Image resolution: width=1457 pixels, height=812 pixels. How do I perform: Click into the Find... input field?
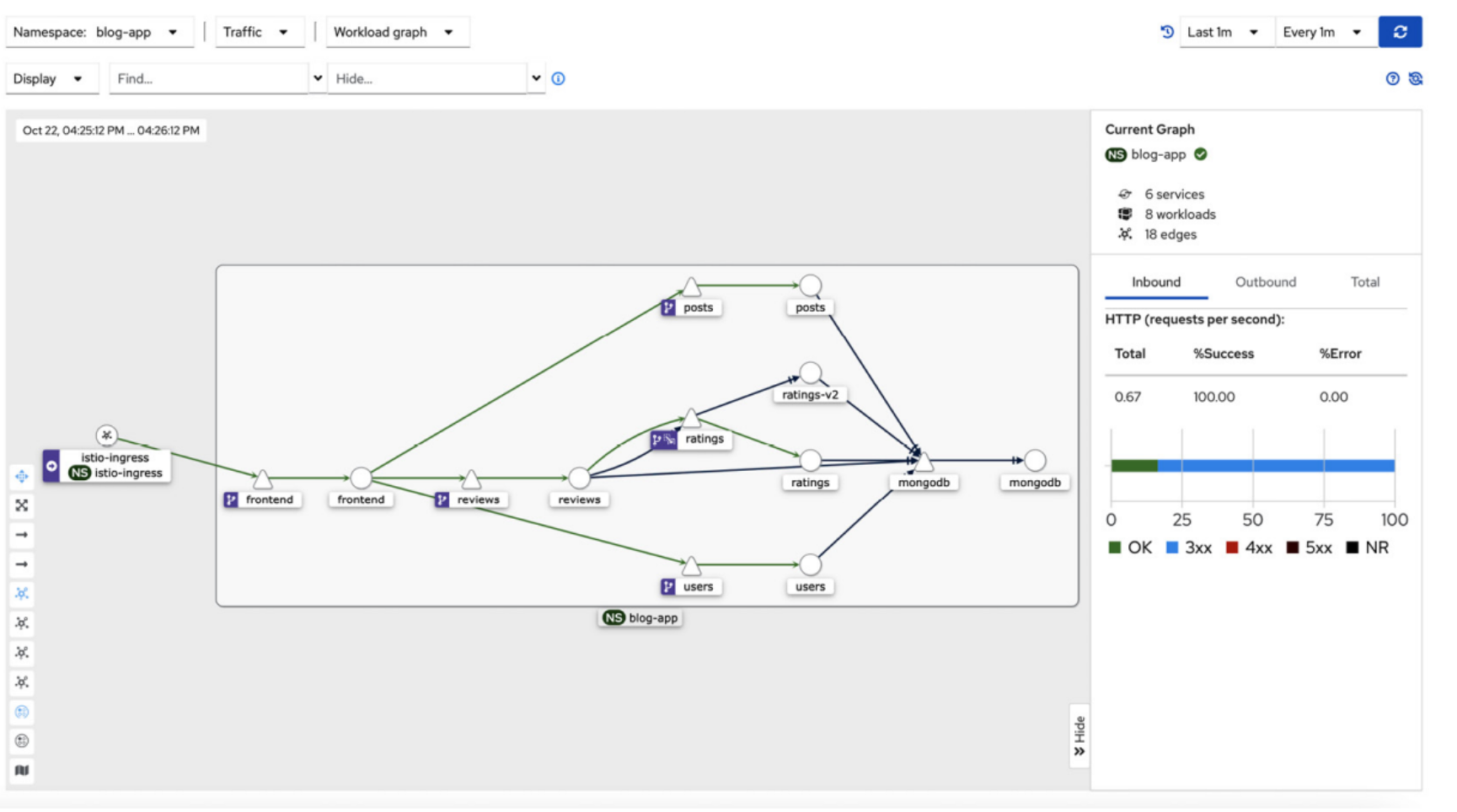coord(208,78)
